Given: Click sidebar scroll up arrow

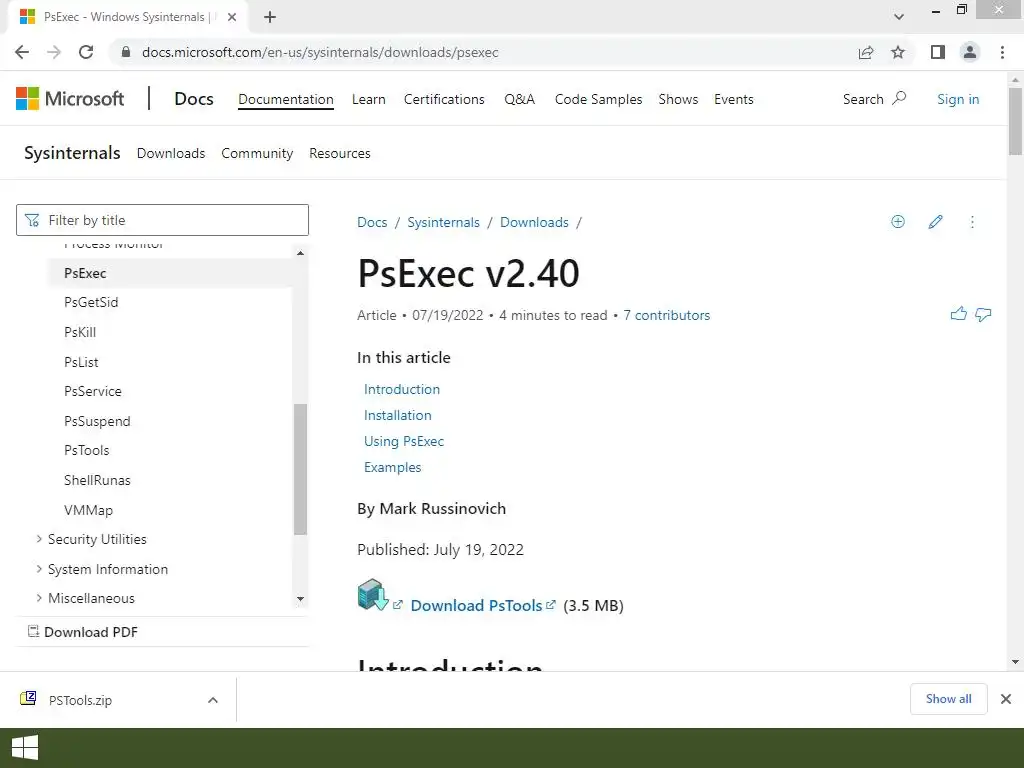Looking at the screenshot, I should pos(300,253).
